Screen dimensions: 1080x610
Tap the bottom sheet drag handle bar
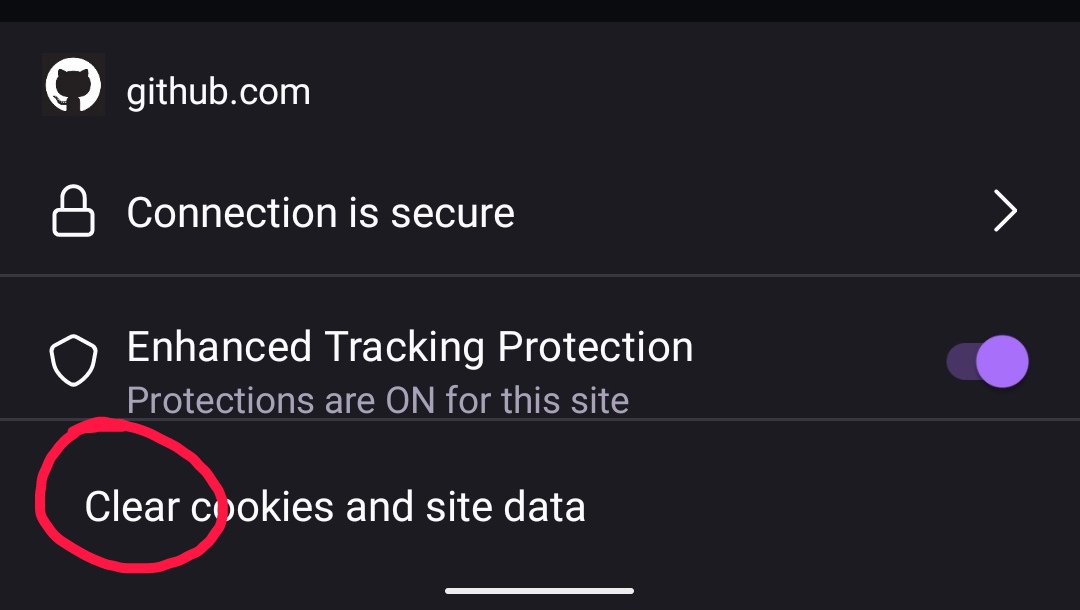point(540,591)
